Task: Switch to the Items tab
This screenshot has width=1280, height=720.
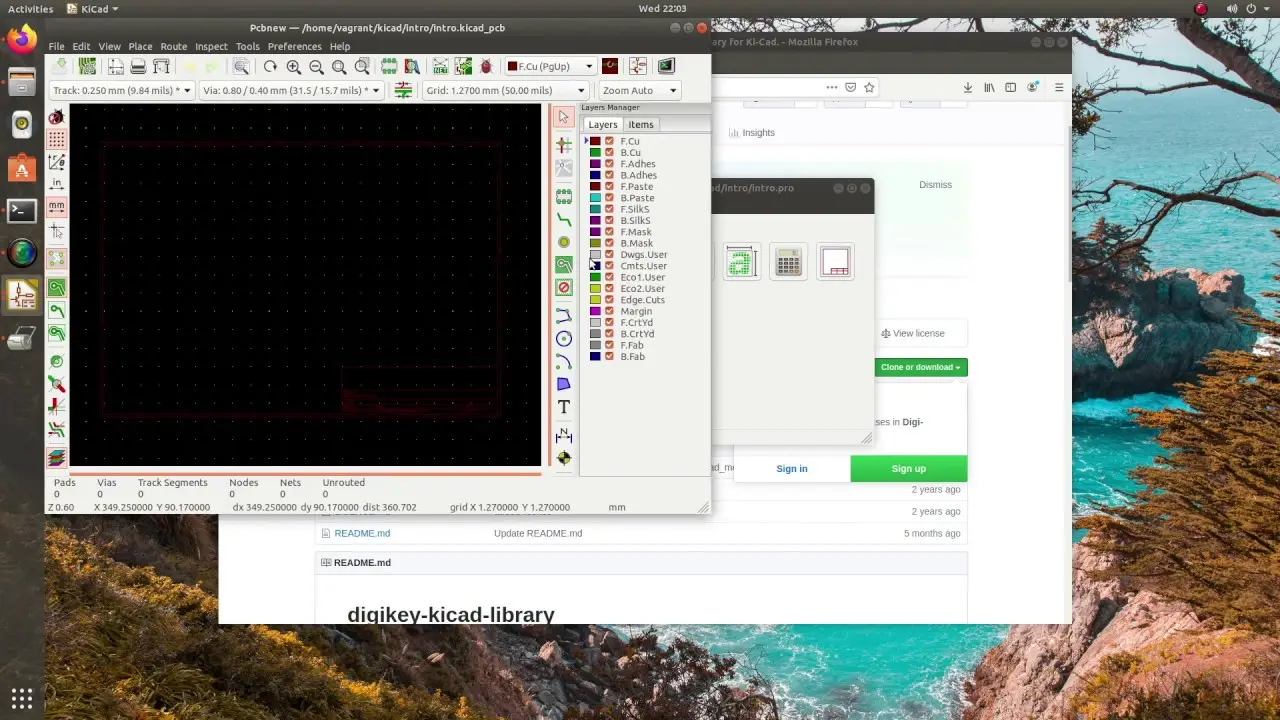Action: (x=641, y=125)
